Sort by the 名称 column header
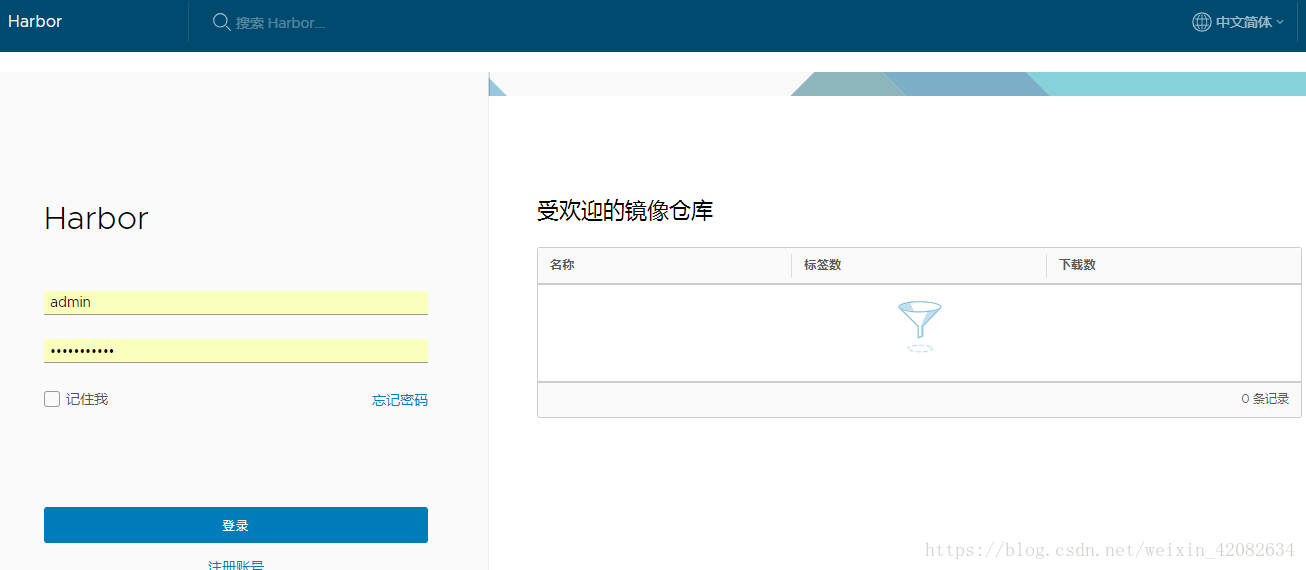 click(x=562, y=265)
